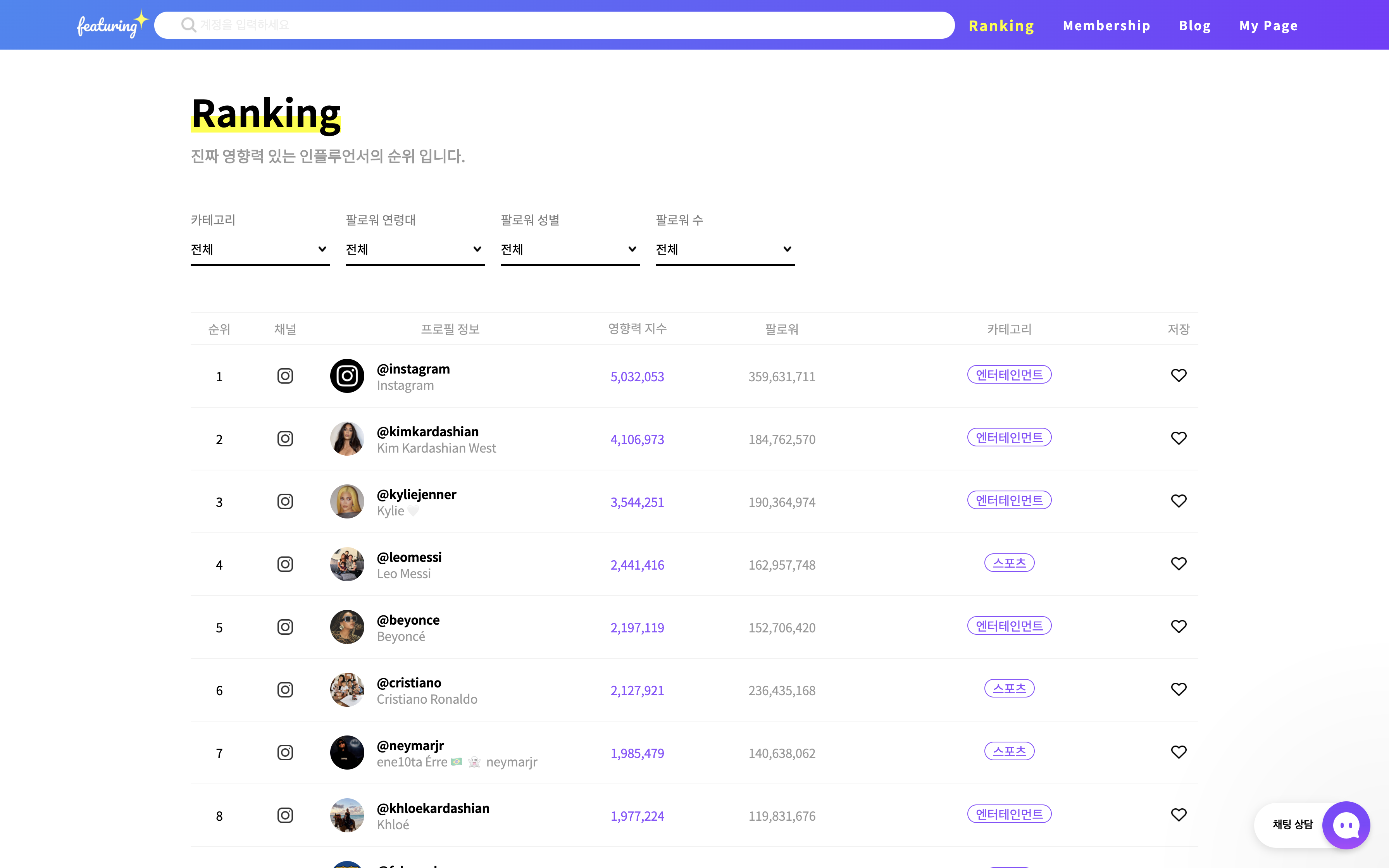
Task: Click the 채팅 상담 chat label
Action: pyautogui.click(x=1292, y=824)
